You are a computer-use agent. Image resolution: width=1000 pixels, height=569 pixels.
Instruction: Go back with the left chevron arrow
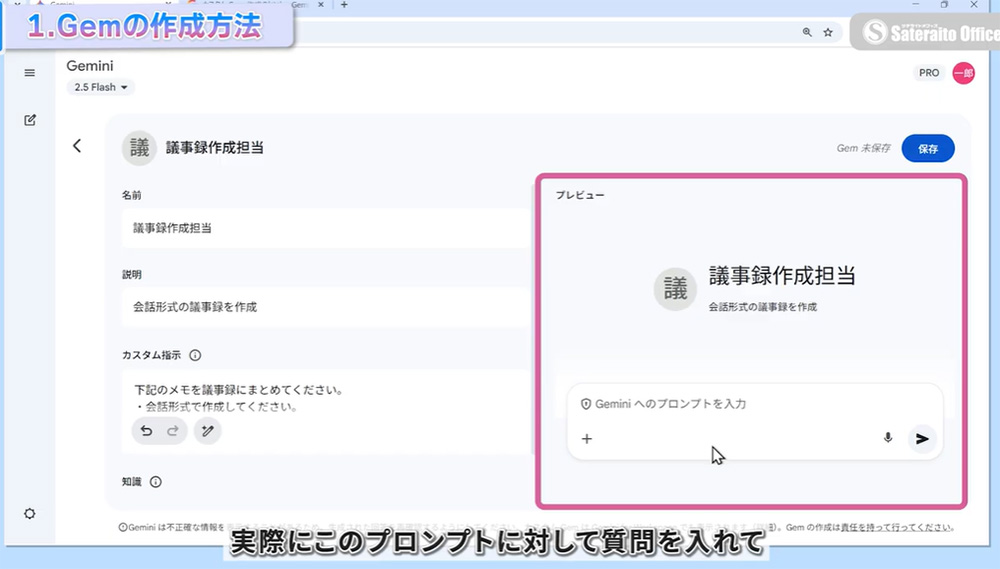coord(77,146)
